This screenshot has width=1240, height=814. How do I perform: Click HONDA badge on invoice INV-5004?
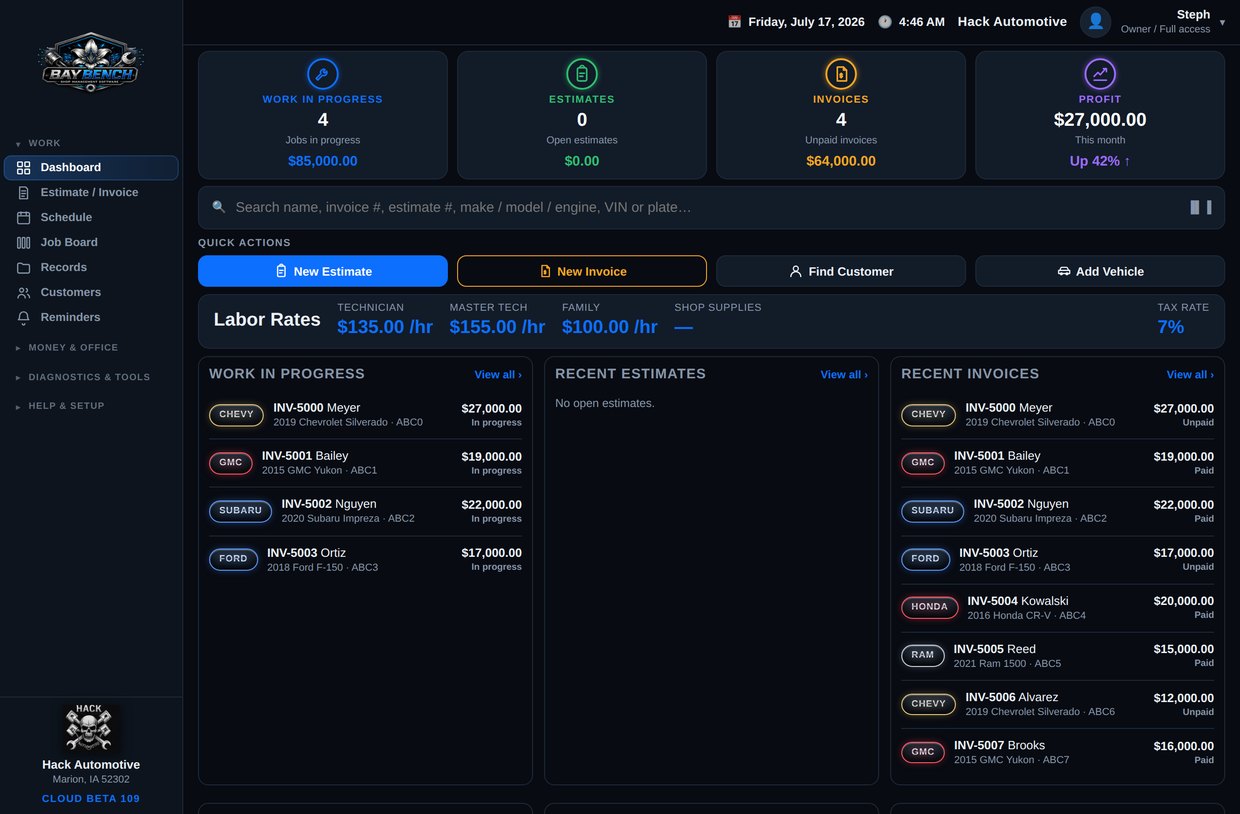pos(929,607)
